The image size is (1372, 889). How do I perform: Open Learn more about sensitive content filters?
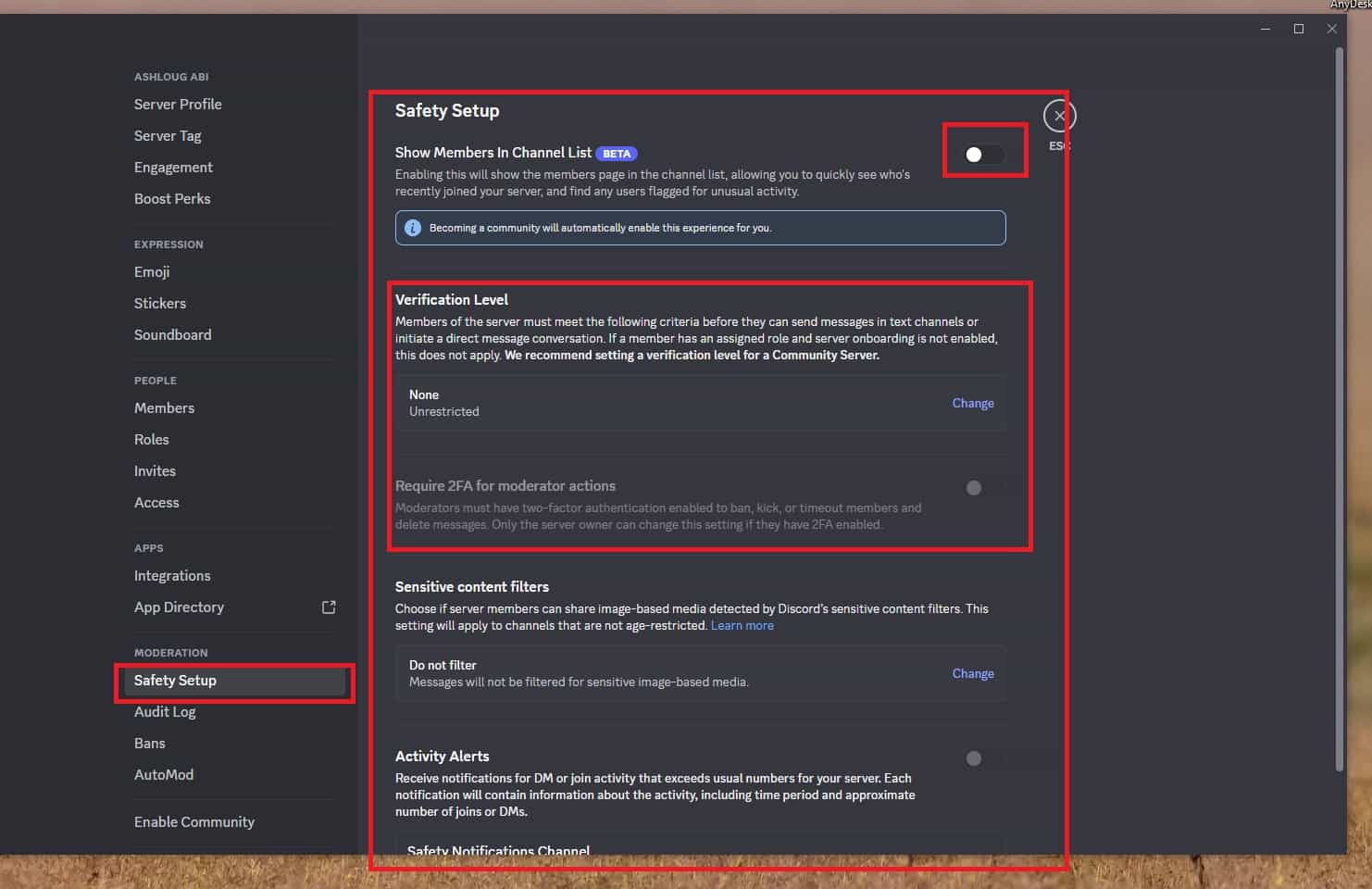tap(742, 625)
